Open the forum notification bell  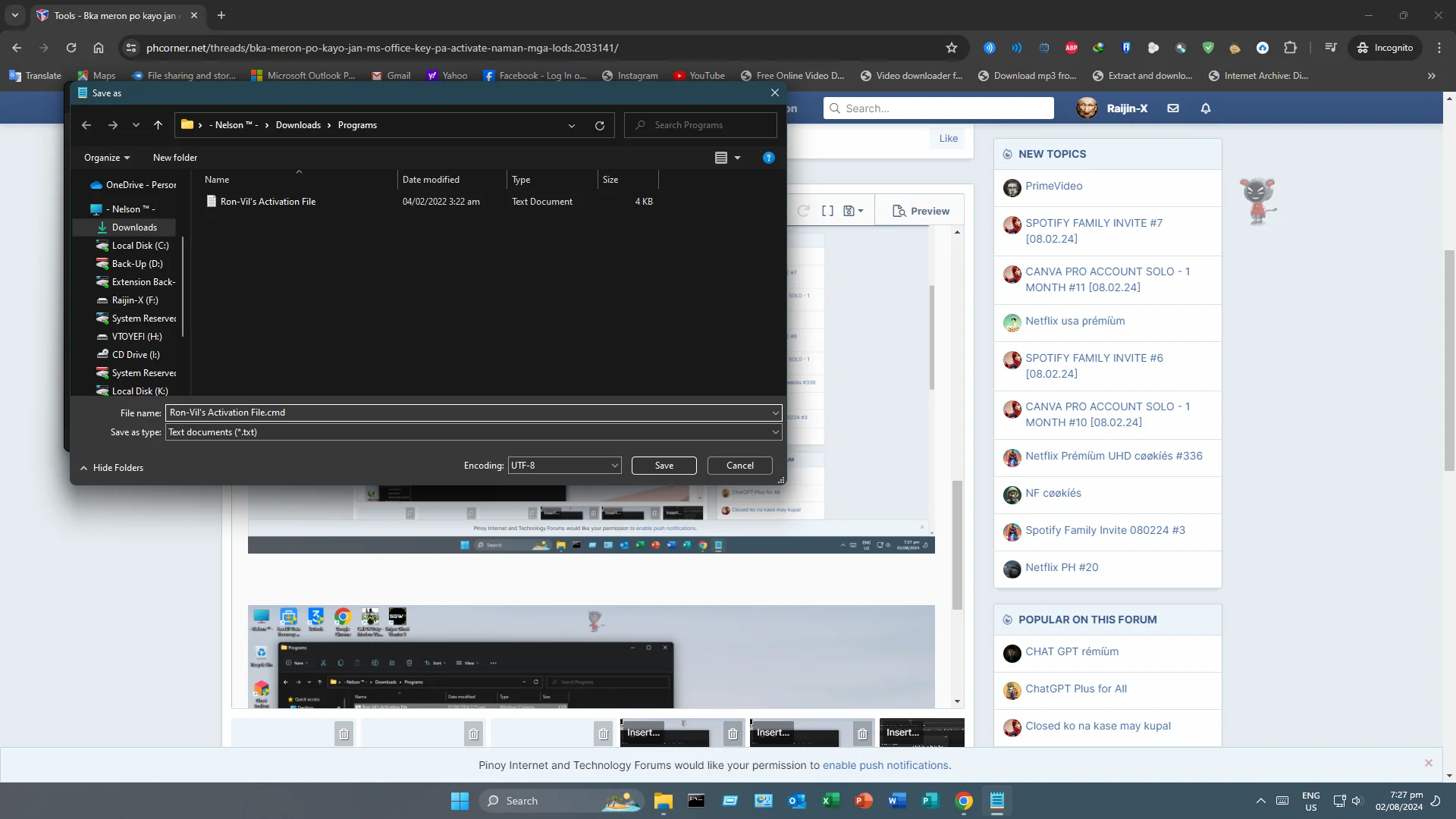pos(1206,108)
